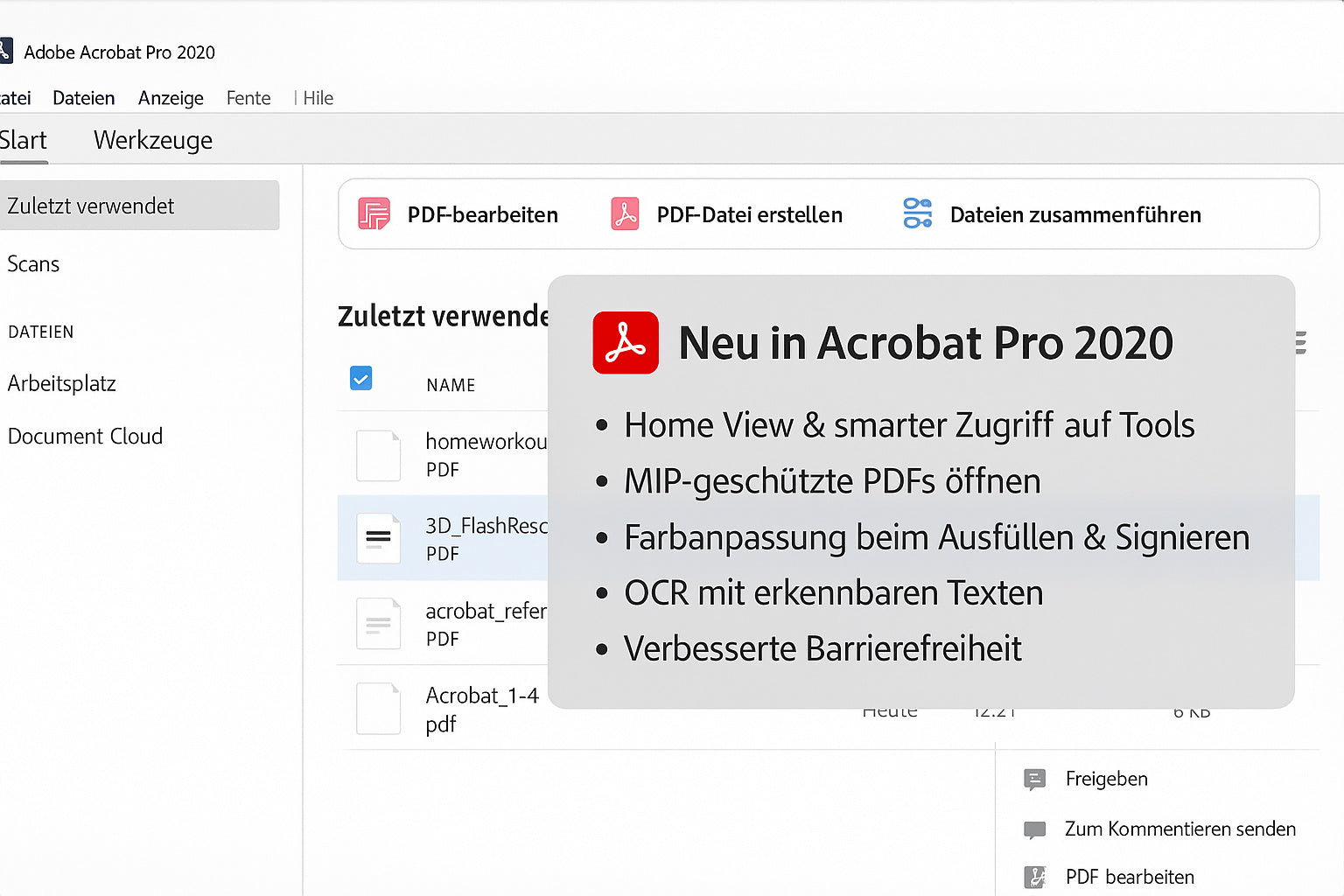Select Arbeitsplatz under Dateien
Viewport: 1344px width, 896px height.
(x=61, y=383)
